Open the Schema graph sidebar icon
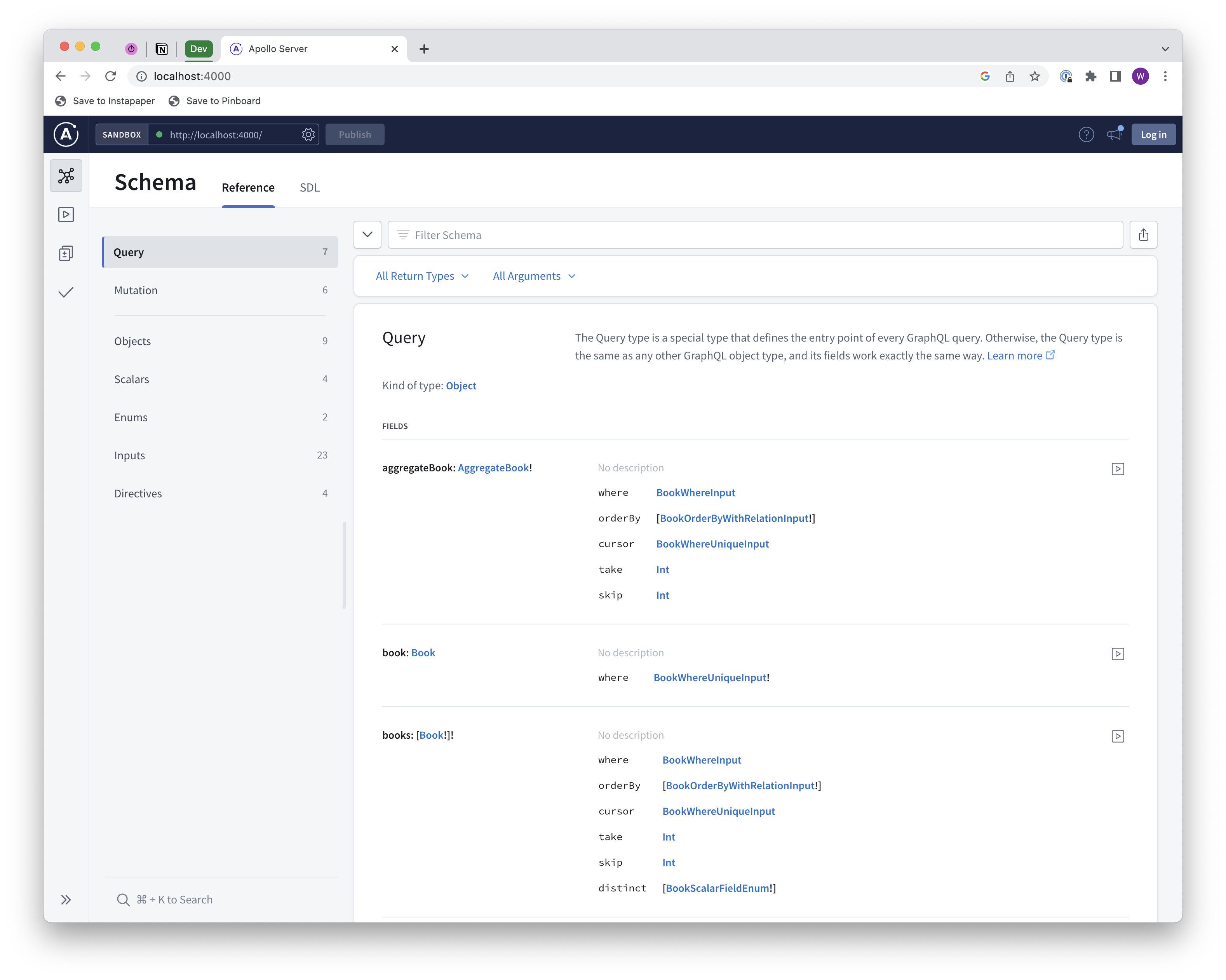 point(66,176)
